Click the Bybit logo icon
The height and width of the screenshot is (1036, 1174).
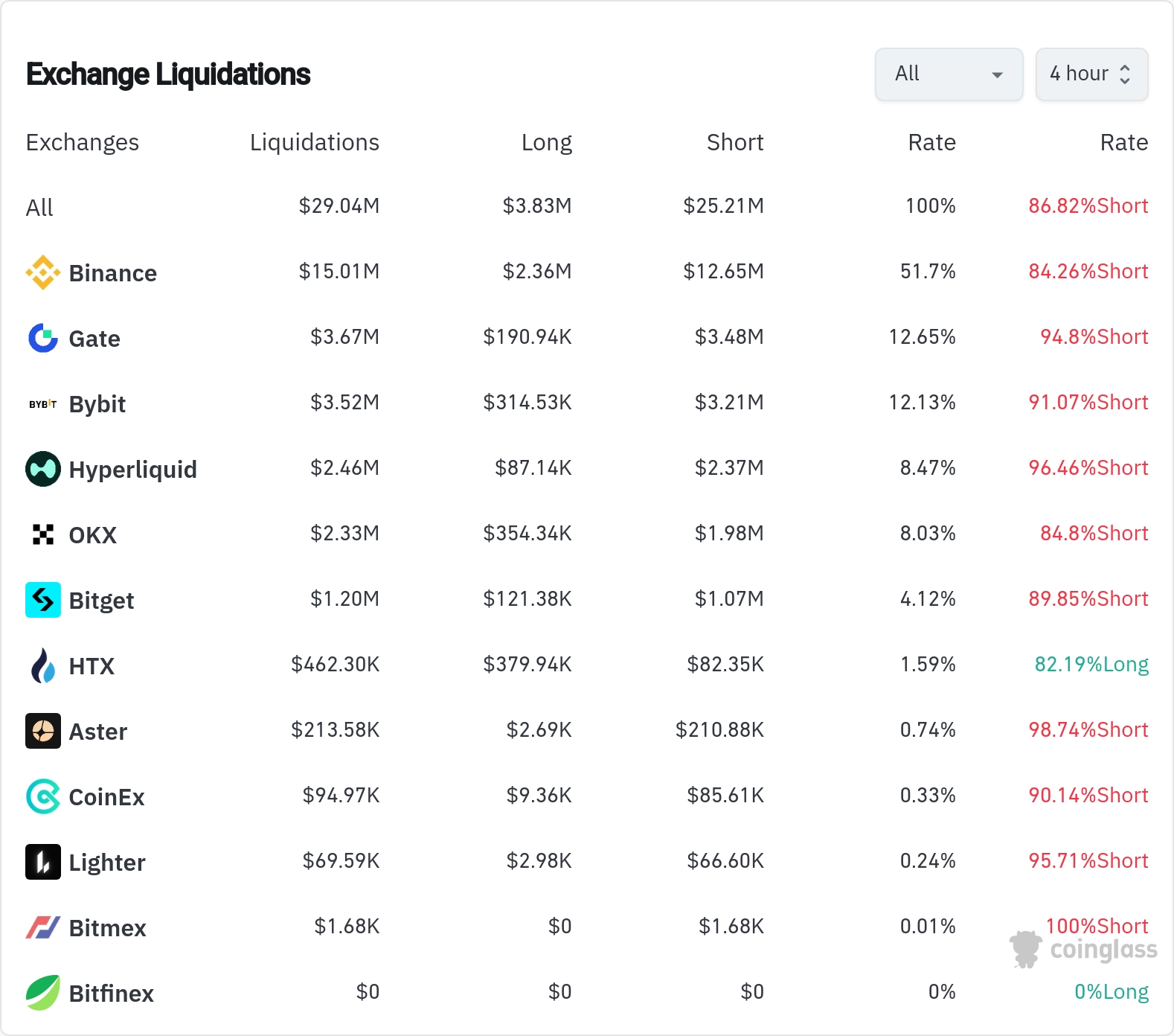pyautogui.click(x=43, y=403)
